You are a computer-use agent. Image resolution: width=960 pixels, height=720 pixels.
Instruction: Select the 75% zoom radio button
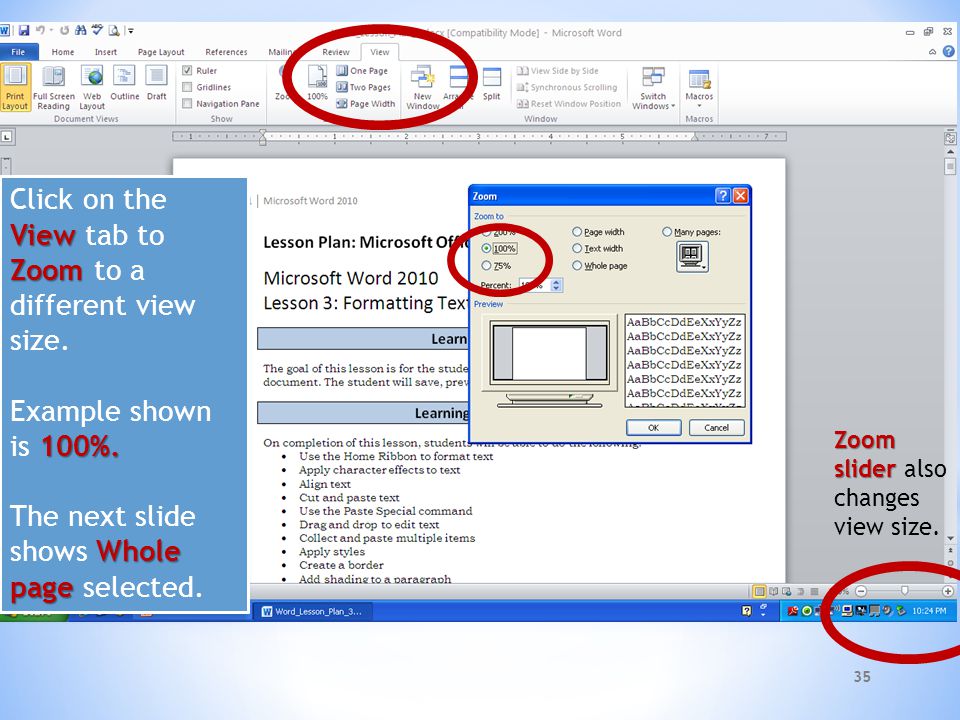pos(486,266)
